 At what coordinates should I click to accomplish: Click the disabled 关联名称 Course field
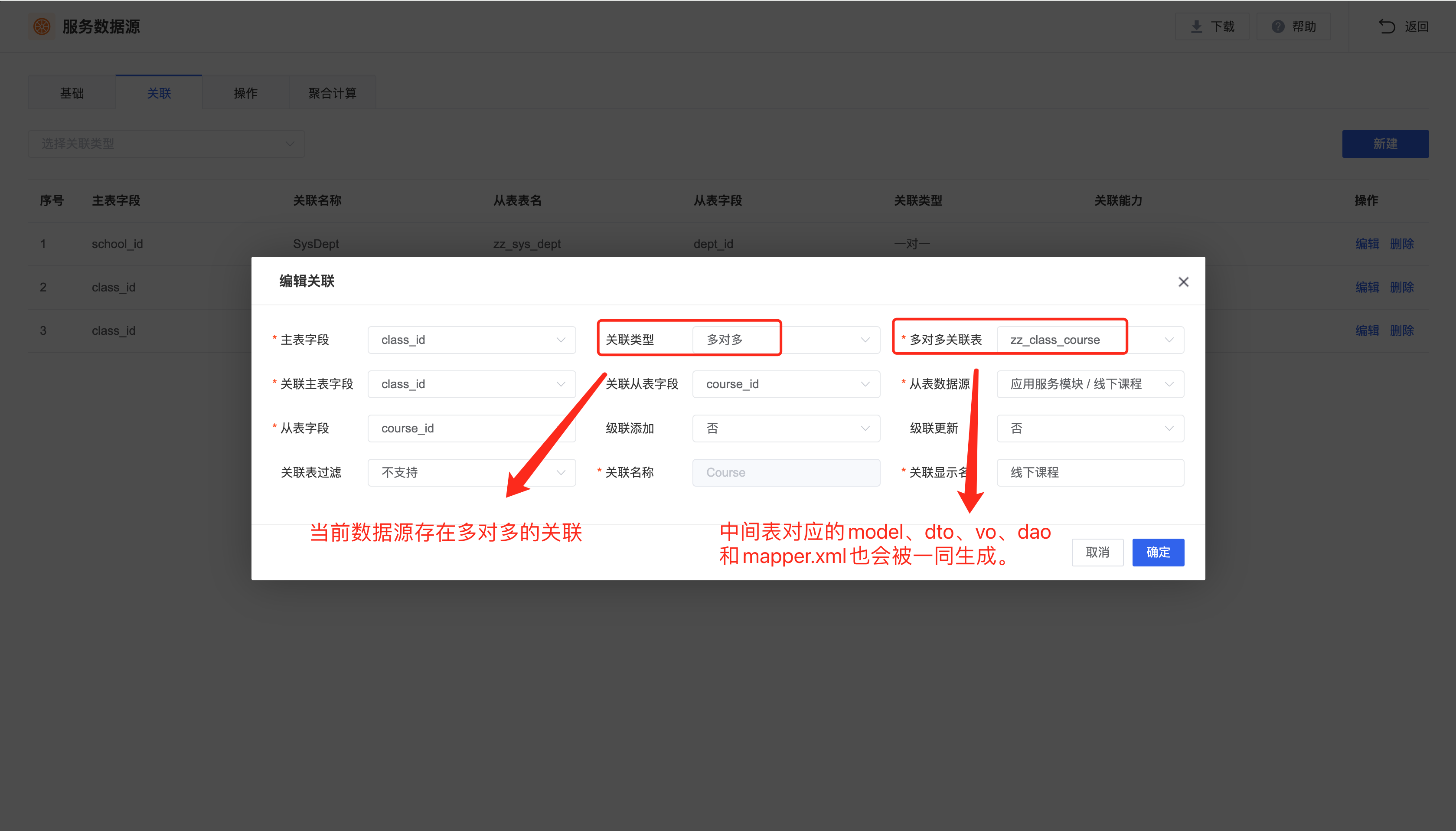point(786,473)
